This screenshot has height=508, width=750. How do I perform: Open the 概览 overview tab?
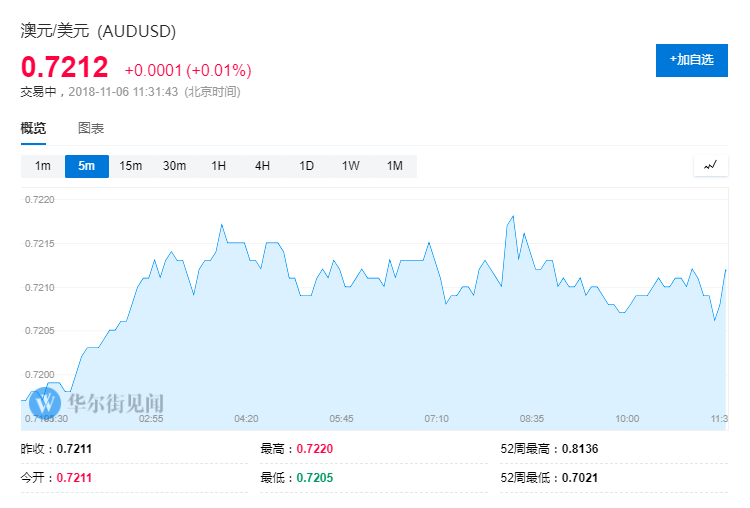tap(33, 128)
